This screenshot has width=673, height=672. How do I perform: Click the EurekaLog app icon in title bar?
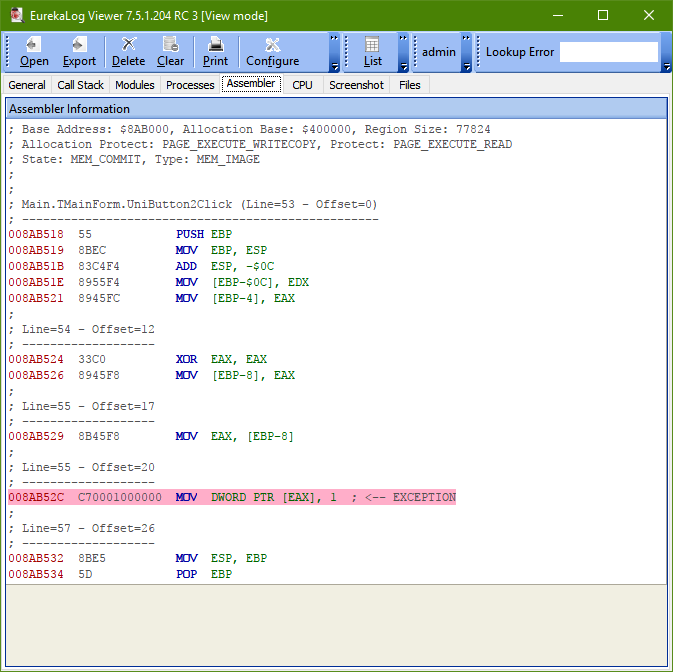pyautogui.click(x=16, y=16)
